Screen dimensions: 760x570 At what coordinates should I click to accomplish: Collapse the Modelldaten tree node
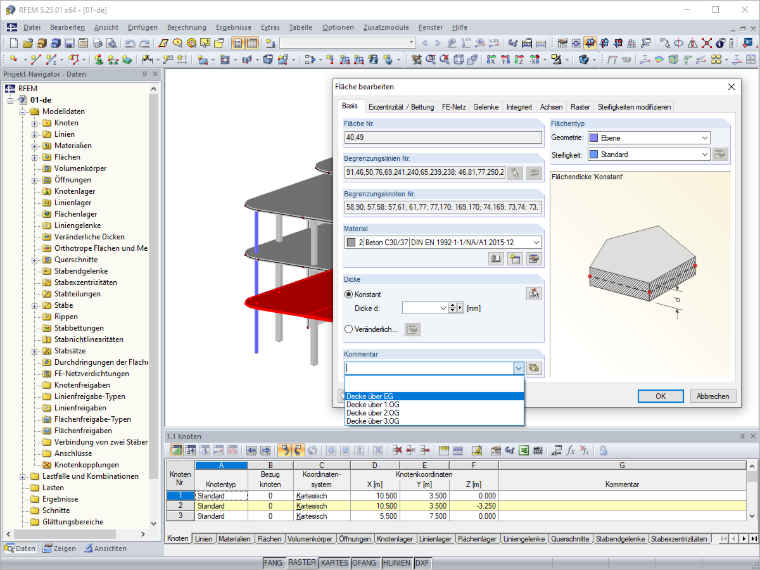point(22,112)
